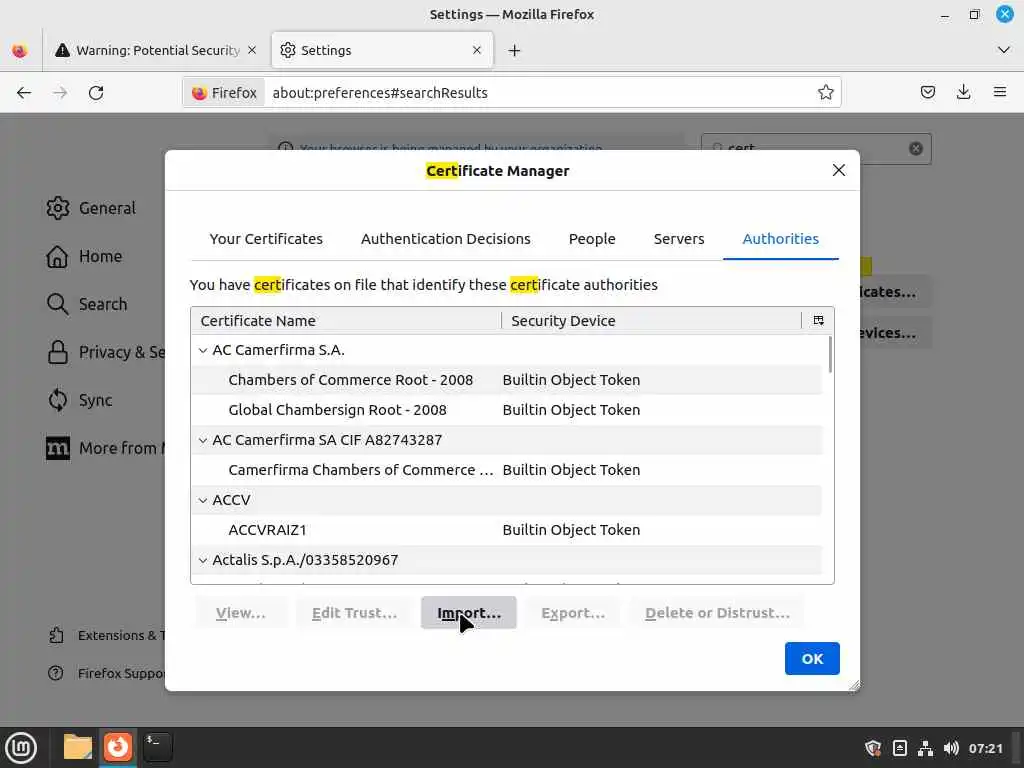Open a new tab with the plus icon

click(x=514, y=50)
